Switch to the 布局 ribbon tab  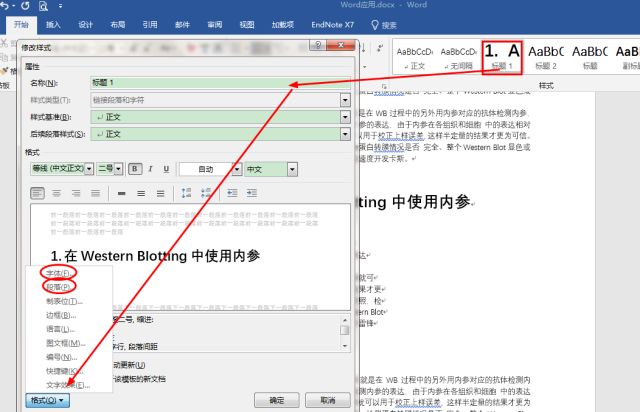coord(118,25)
